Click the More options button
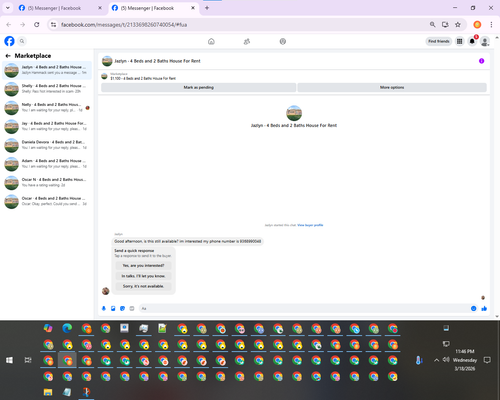This screenshot has height=400, width=500. 392,87
